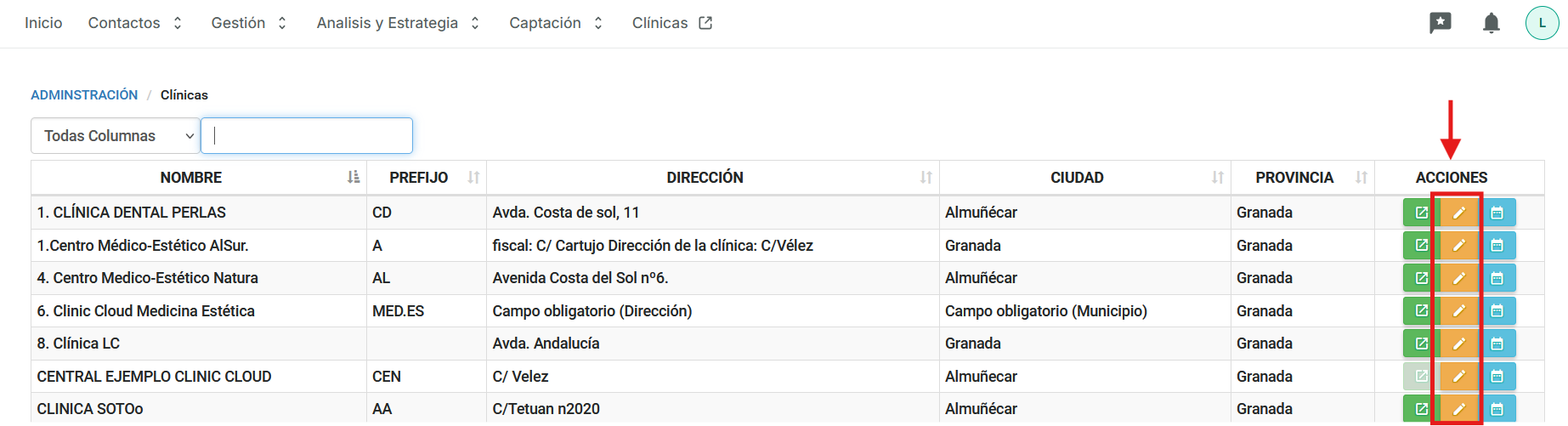Open the Analisis y Estrategia menu
This screenshot has width=1568, height=426.
[x=398, y=23]
